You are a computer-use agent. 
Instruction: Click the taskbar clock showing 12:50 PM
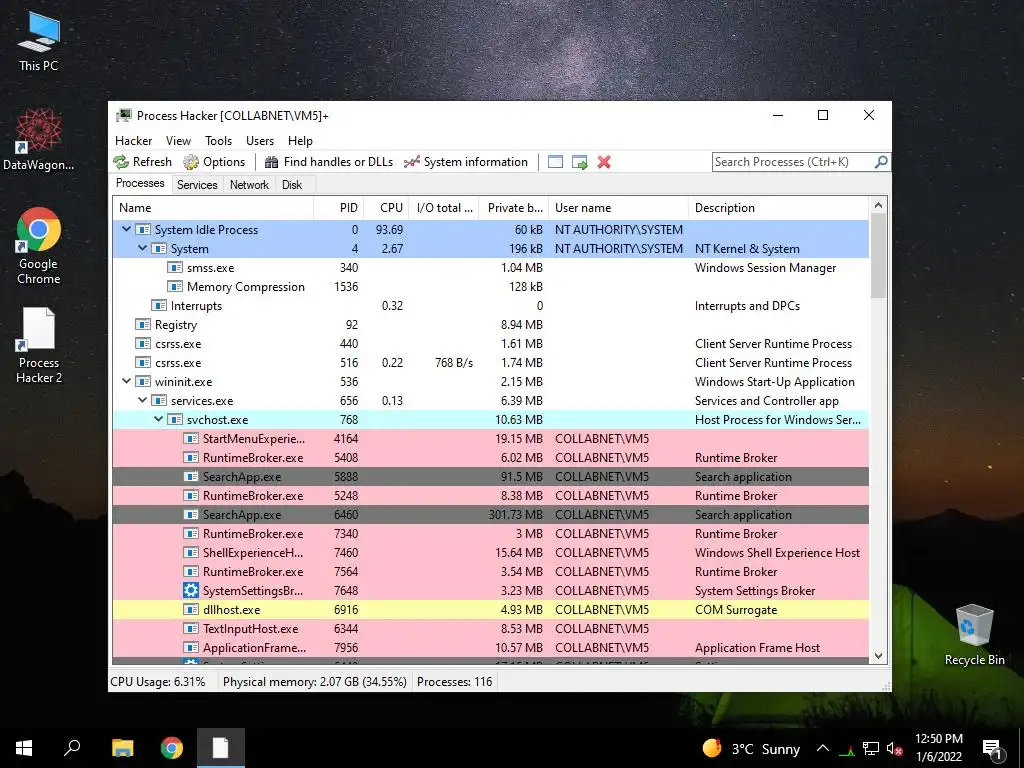point(938,748)
